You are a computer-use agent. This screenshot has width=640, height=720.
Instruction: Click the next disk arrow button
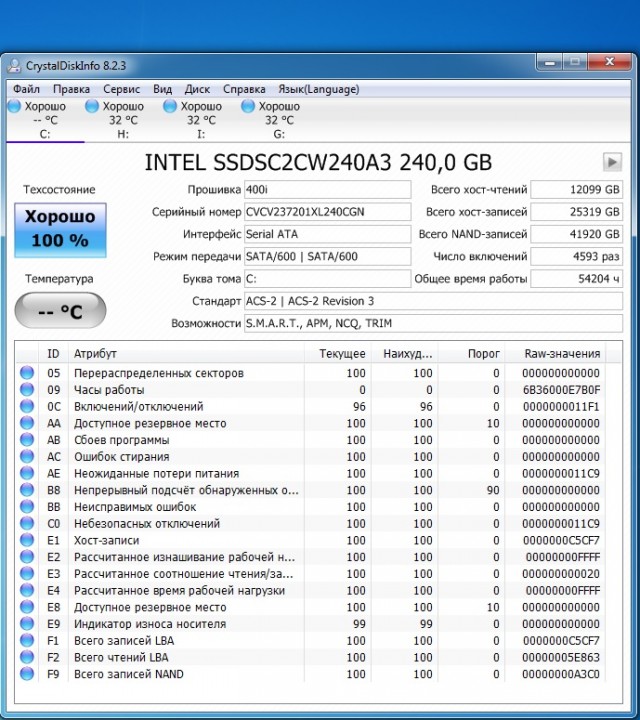pos(612,162)
